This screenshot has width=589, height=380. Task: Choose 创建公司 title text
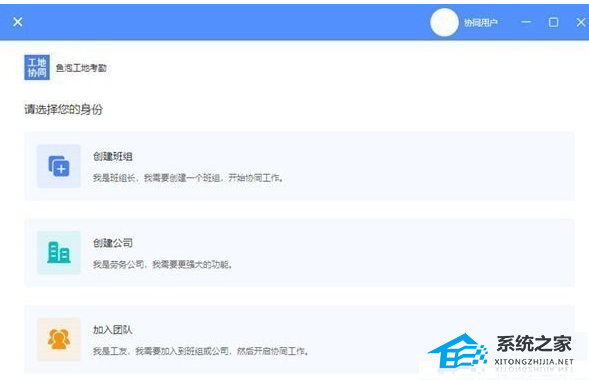click(x=113, y=243)
